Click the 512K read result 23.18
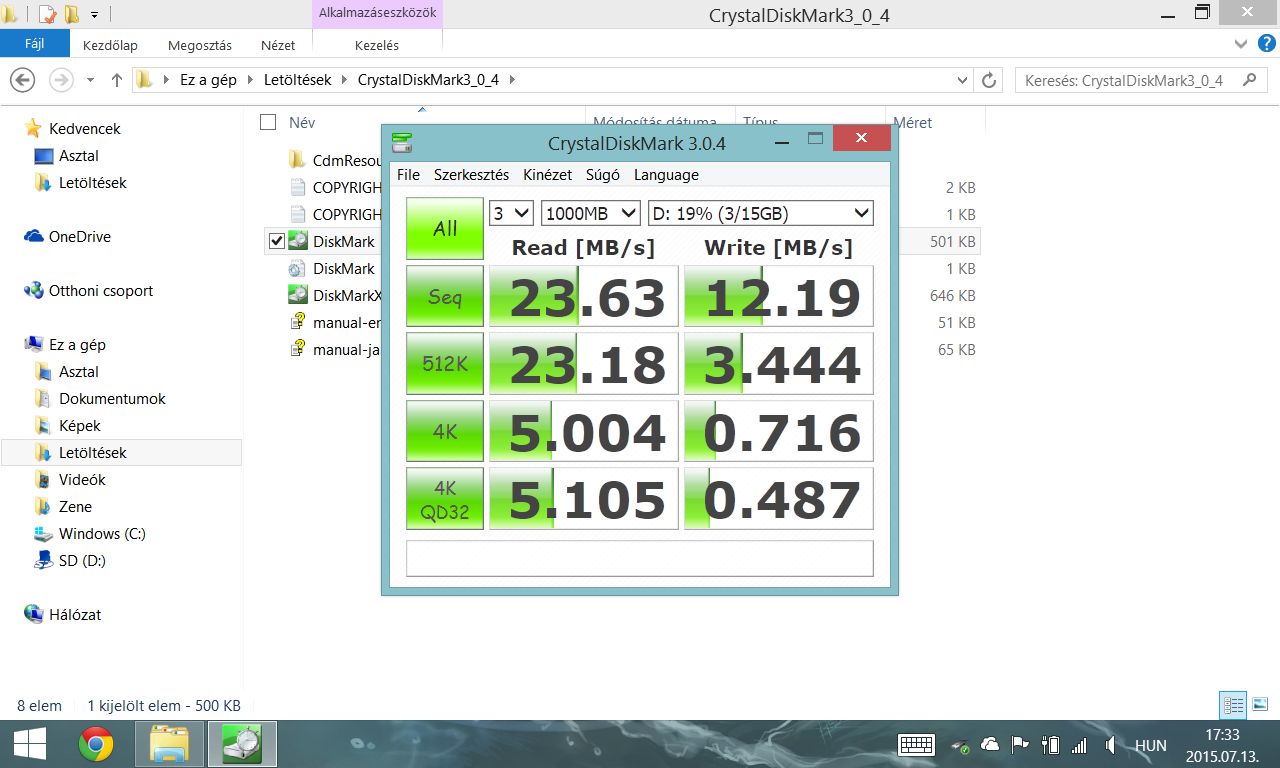Viewport: 1280px width, 768px height. point(584,364)
